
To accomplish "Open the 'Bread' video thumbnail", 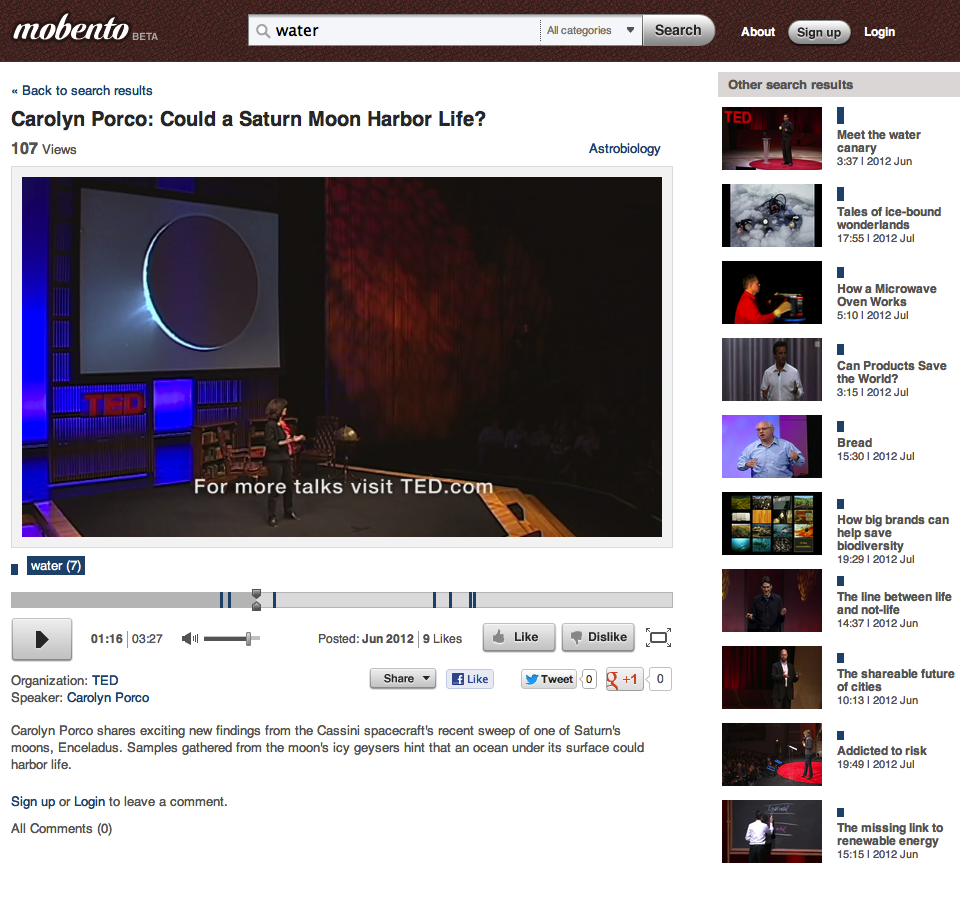I will point(771,446).
